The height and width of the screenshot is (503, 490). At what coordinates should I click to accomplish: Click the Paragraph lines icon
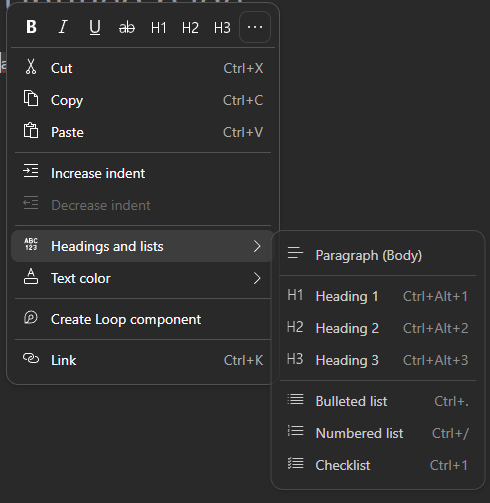(x=295, y=253)
